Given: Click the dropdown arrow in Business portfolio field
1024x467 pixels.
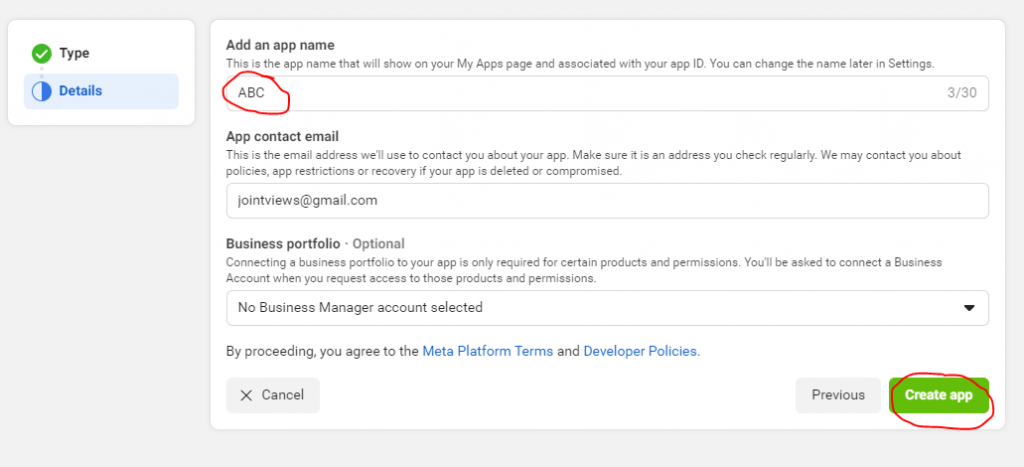Looking at the screenshot, I should point(969,308).
